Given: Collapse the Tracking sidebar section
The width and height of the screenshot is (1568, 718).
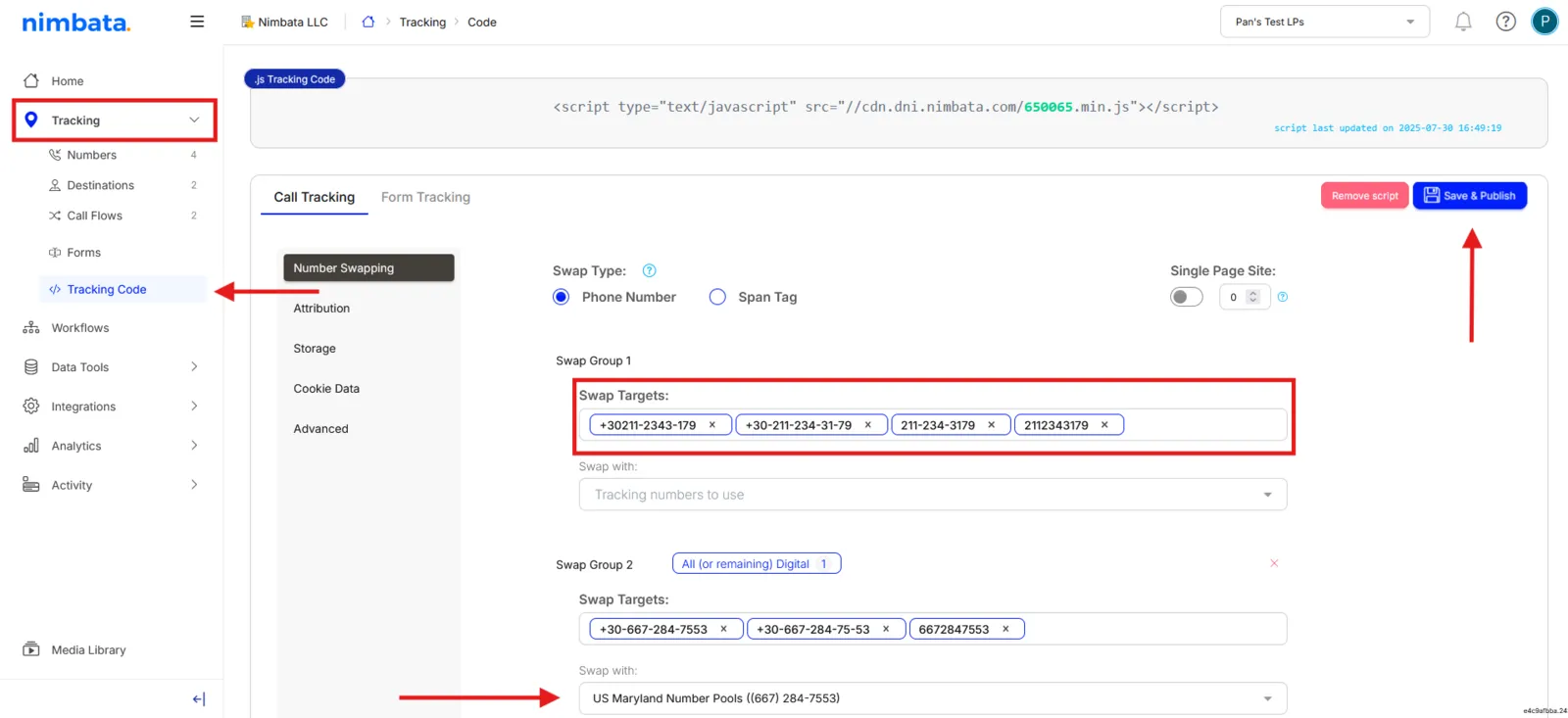Looking at the screenshot, I should click(194, 120).
